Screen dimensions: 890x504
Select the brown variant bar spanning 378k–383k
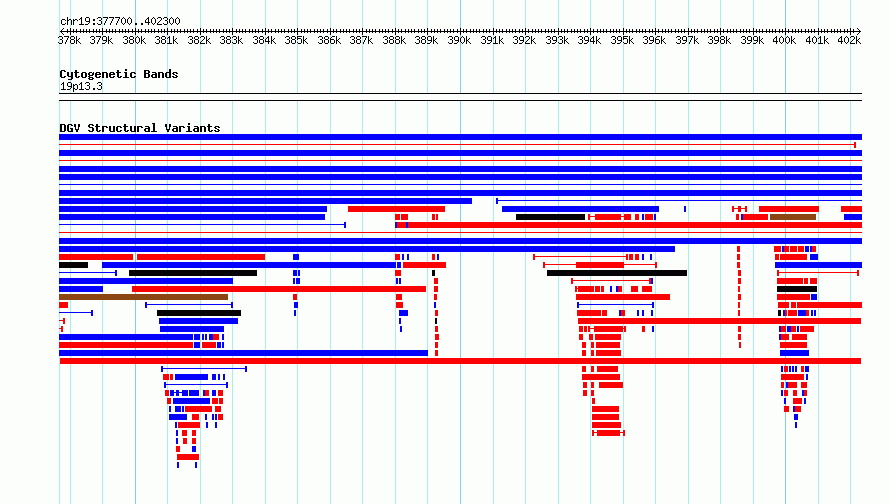144,297
